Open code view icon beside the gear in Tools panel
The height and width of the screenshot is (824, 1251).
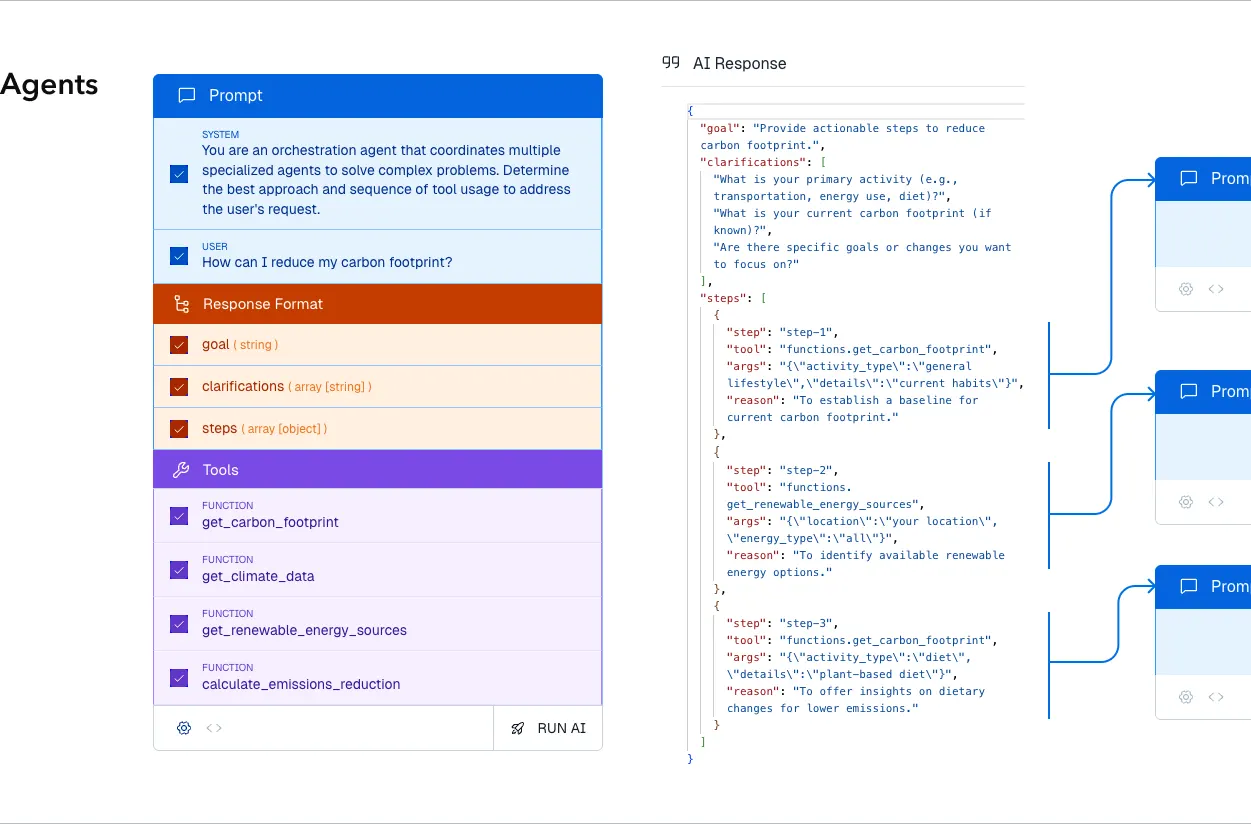tap(214, 728)
